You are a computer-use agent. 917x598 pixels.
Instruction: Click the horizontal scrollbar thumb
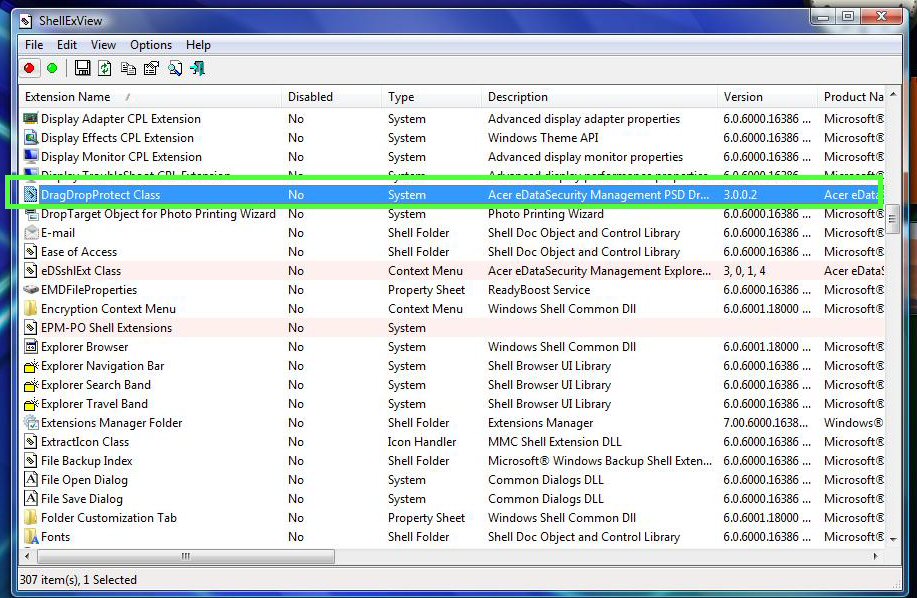point(185,556)
